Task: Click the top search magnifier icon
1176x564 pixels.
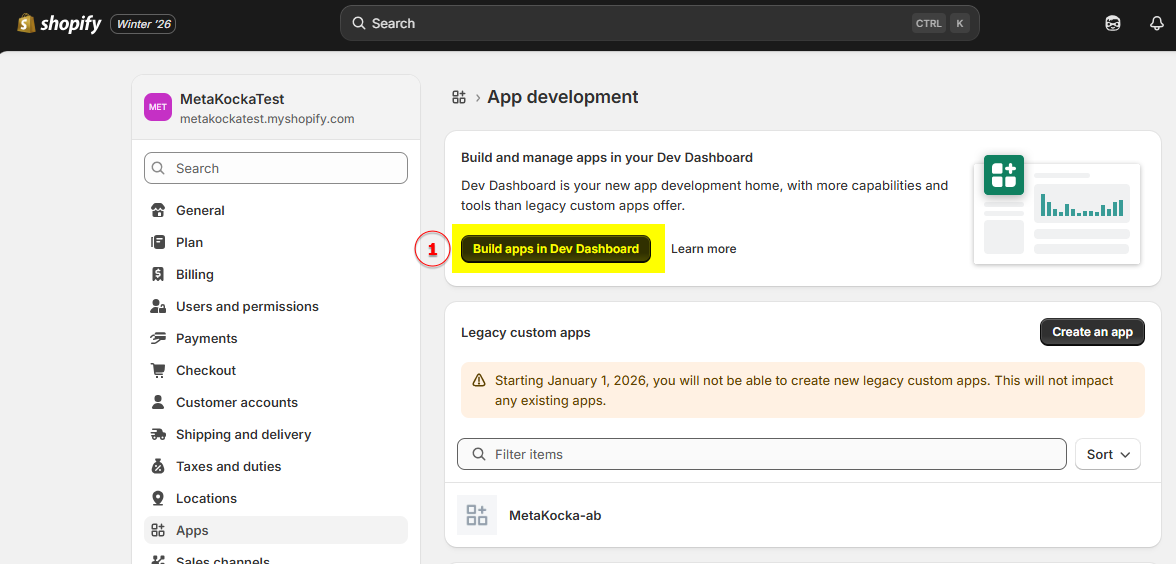Action: [358, 23]
